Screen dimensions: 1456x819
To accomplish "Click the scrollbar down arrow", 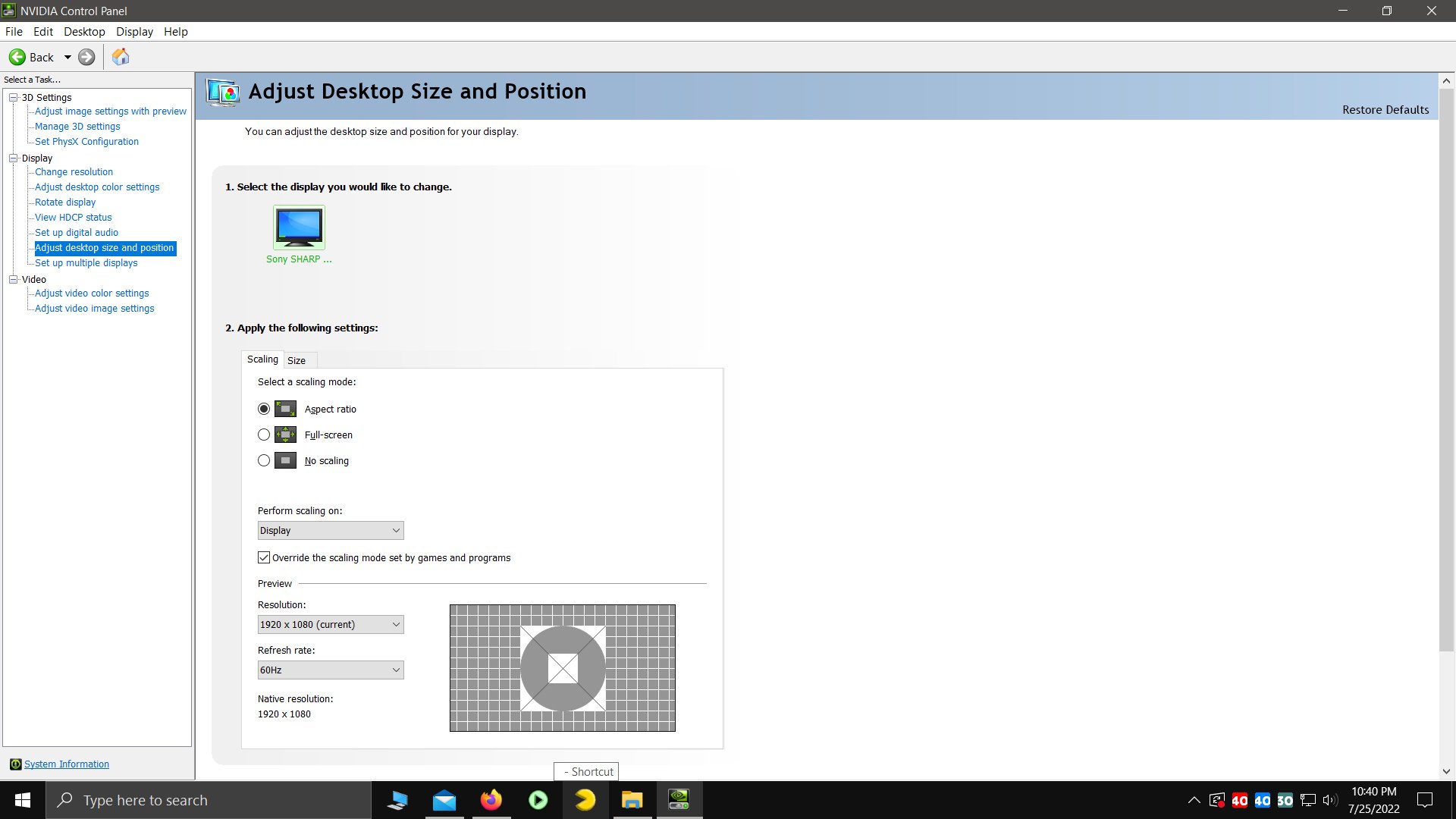I will pos(1446,771).
